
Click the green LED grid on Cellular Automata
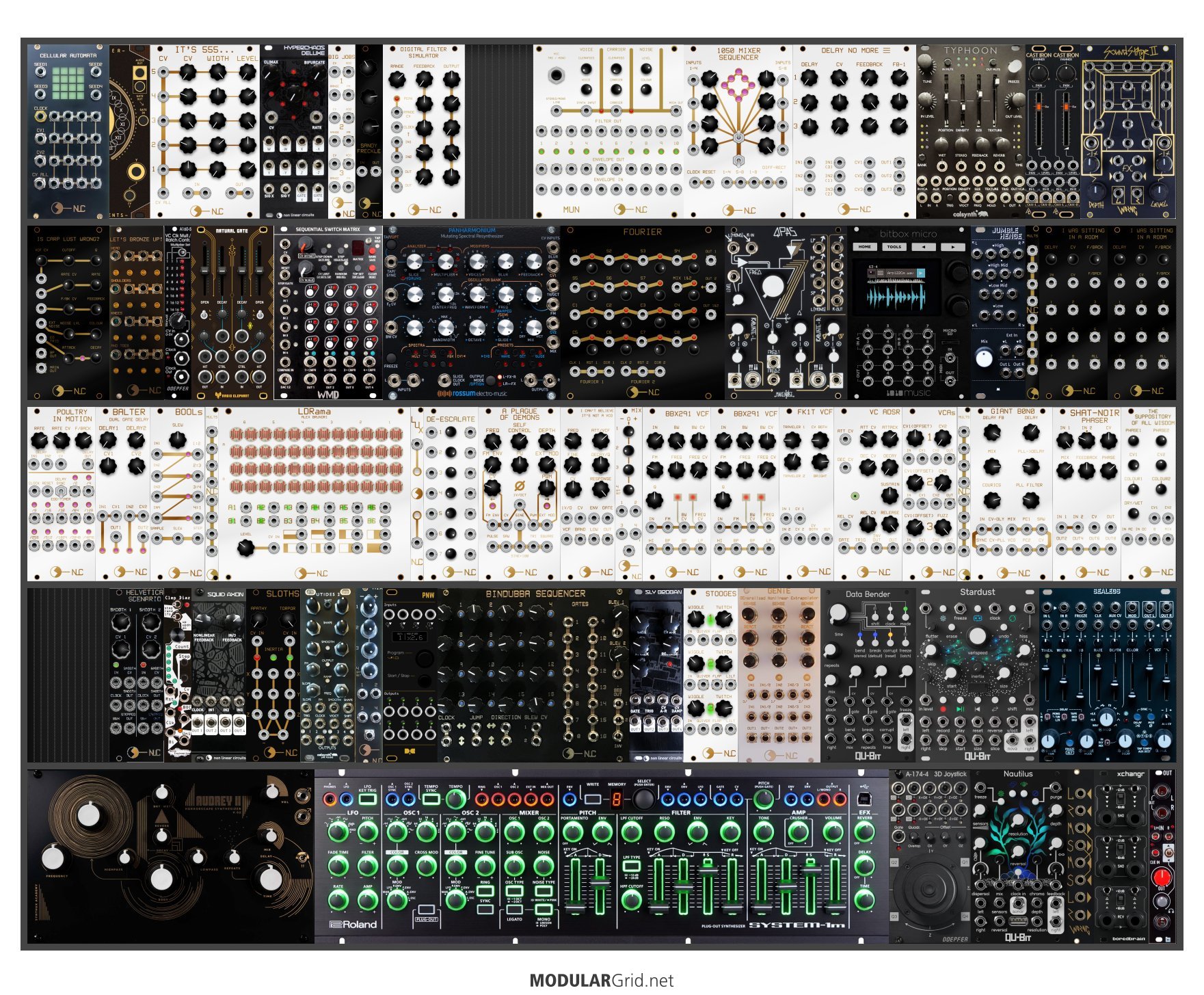(68, 82)
